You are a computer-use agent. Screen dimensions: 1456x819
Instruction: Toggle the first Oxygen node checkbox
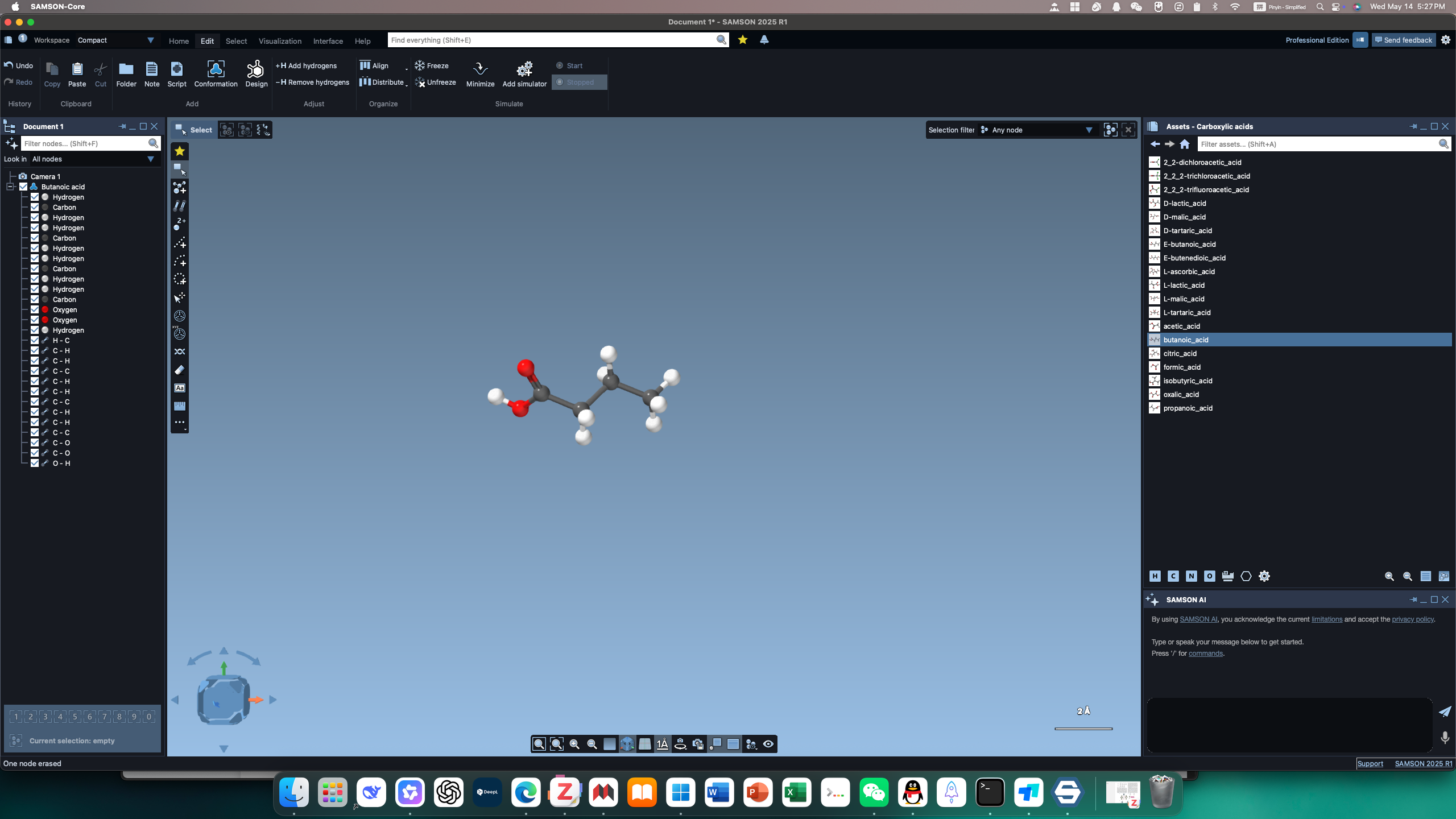[35, 309]
